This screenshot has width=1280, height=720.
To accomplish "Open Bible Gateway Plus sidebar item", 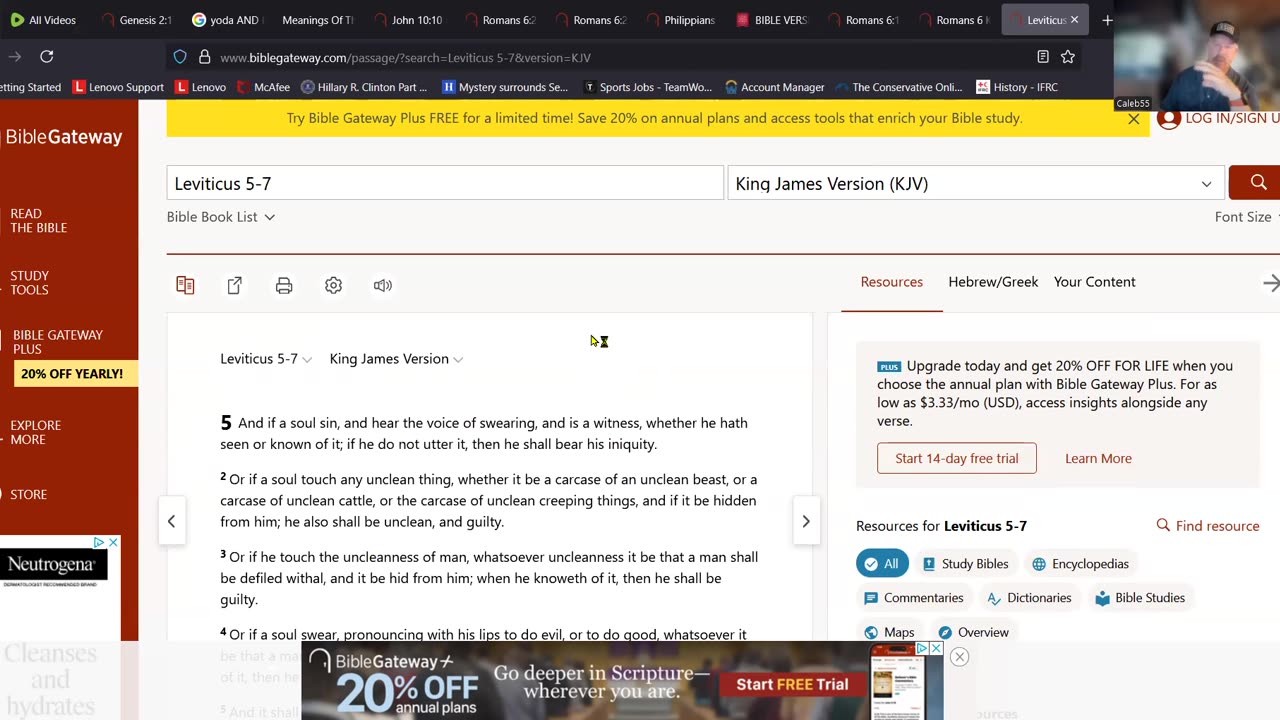I will 58,342.
